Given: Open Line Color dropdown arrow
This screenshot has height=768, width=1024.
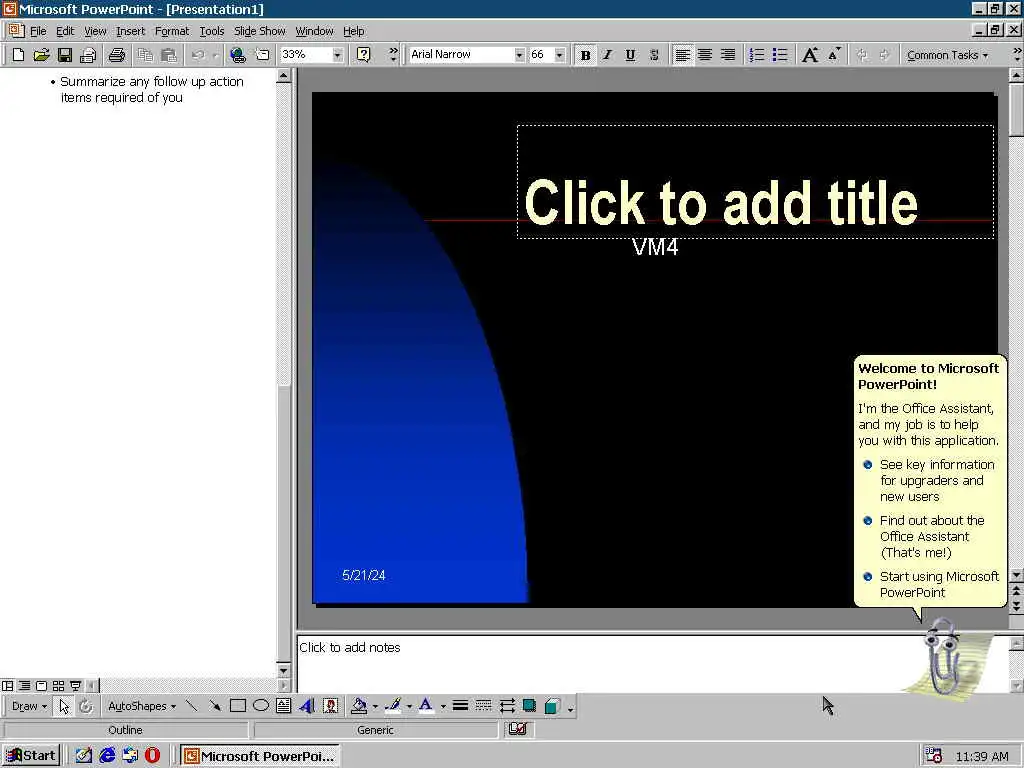Looking at the screenshot, I should pyautogui.click(x=409, y=706).
